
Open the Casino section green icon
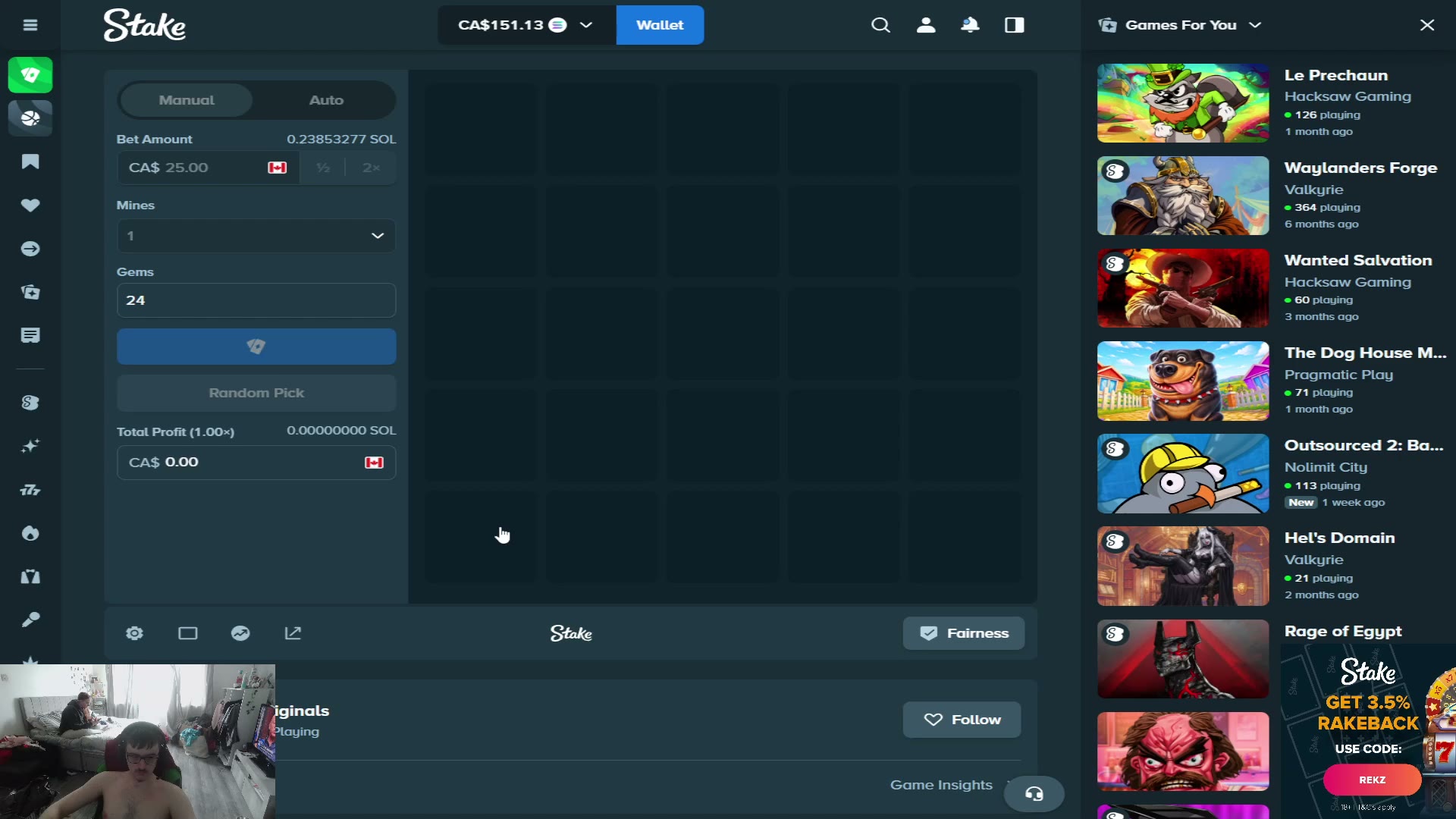pos(30,75)
